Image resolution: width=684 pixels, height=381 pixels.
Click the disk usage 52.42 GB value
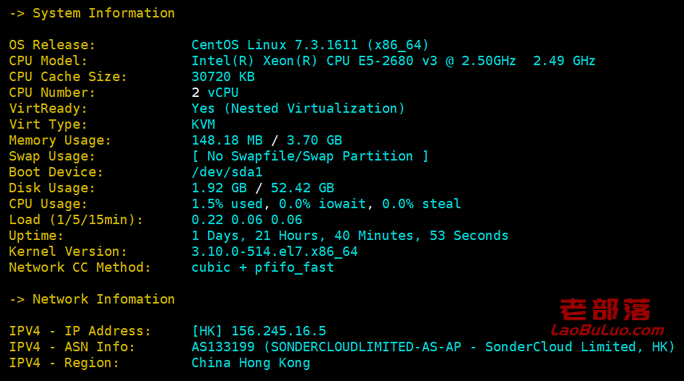point(302,188)
